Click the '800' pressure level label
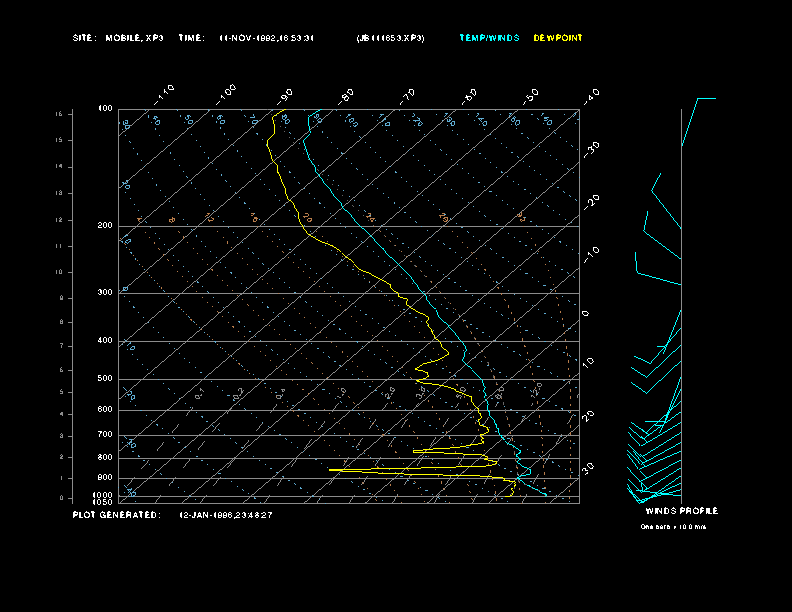Image resolution: width=792 pixels, height=612 pixels. [x=105, y=457]
